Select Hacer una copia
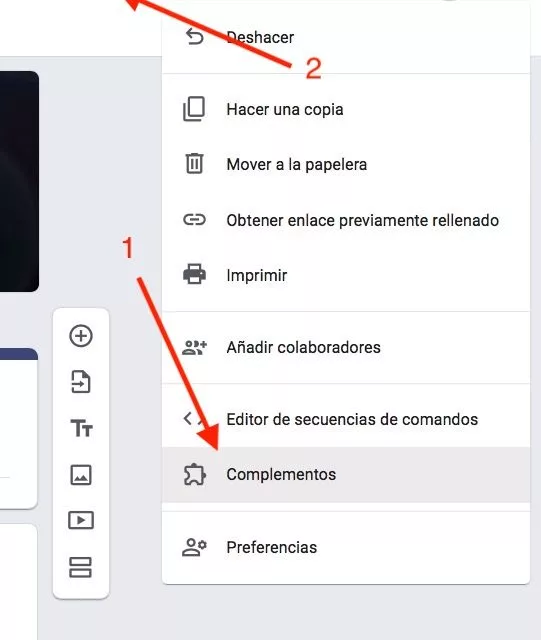 click(285, 109)
